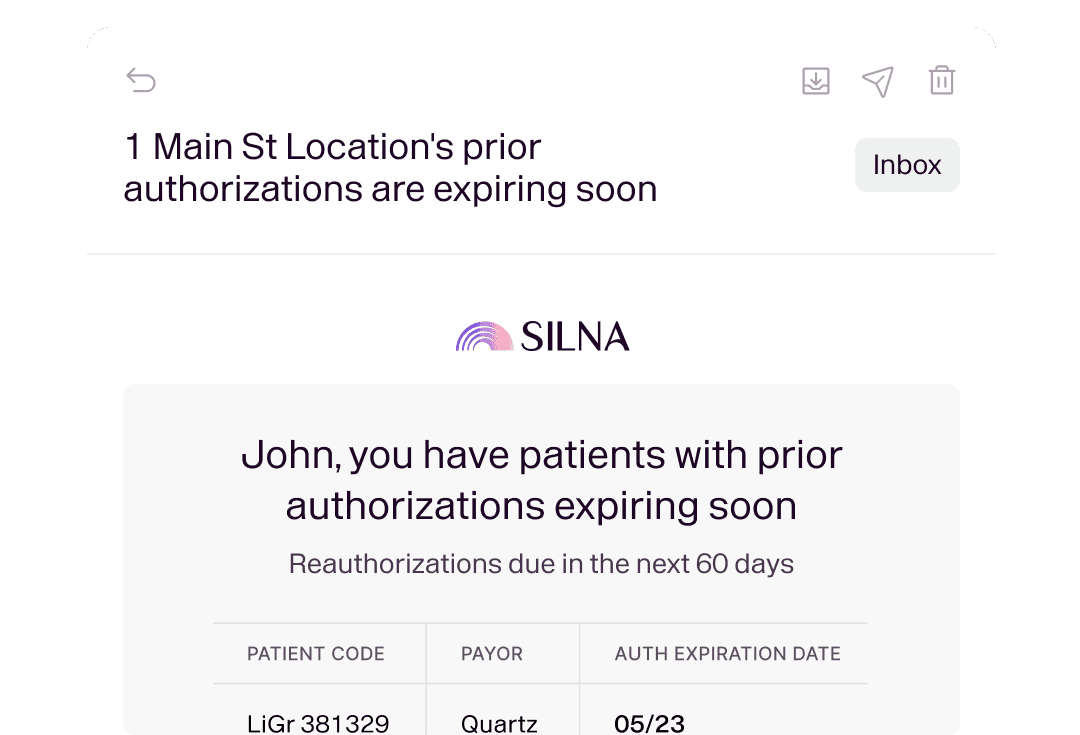
Task: Click the SILNA wordmark text
Action: coord(575,337)
